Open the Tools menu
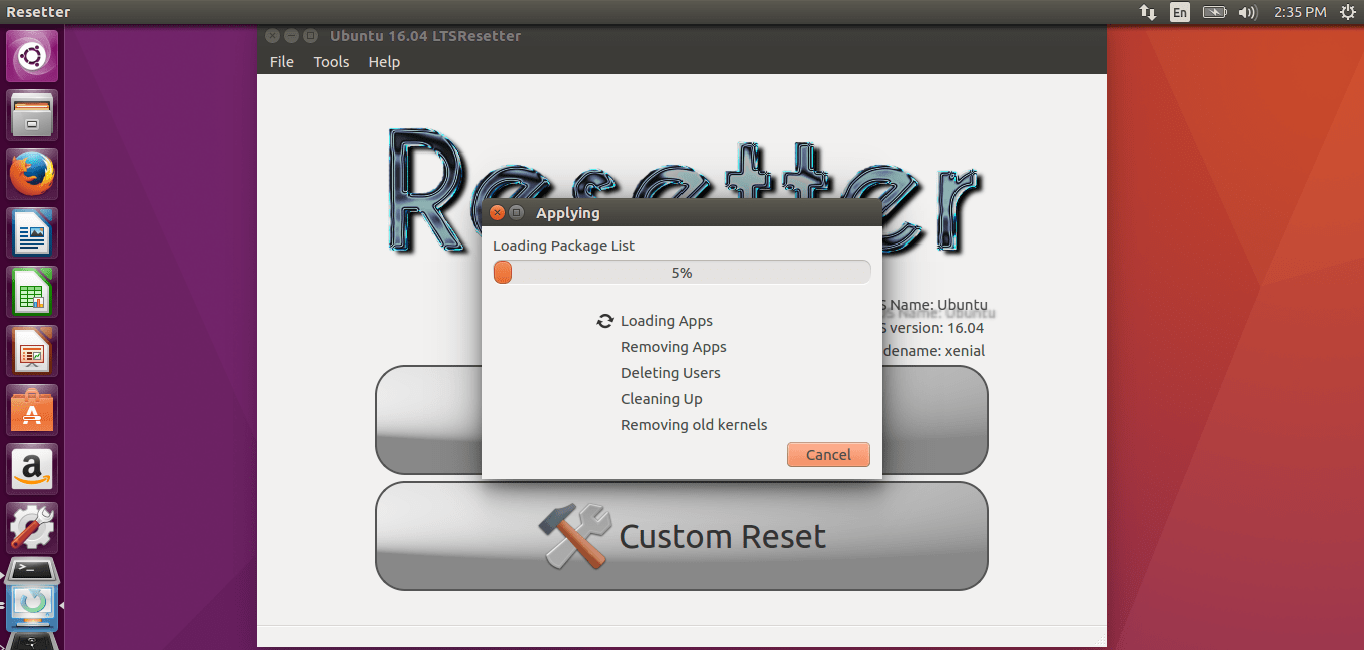 click(x=331, y=61)
